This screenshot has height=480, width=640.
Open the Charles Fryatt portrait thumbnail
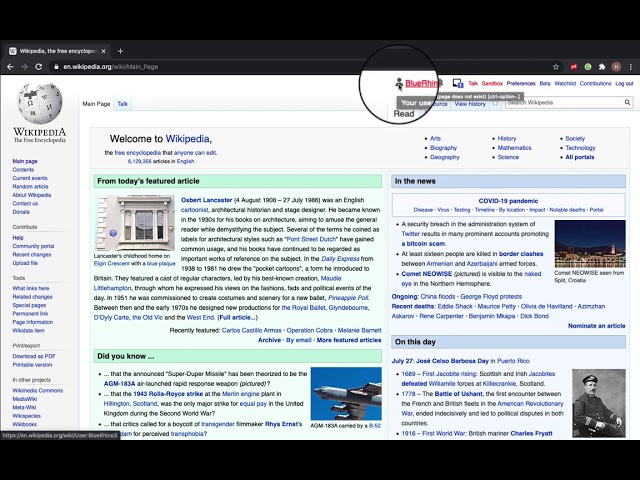click(x=599, y=403)
